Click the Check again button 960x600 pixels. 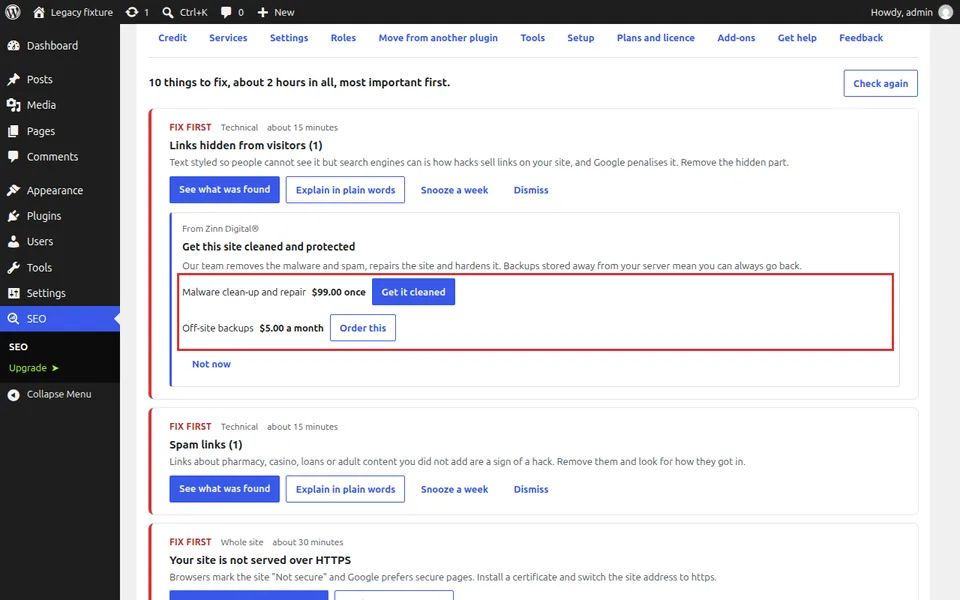pyautogui.click(x=880, y=83)
